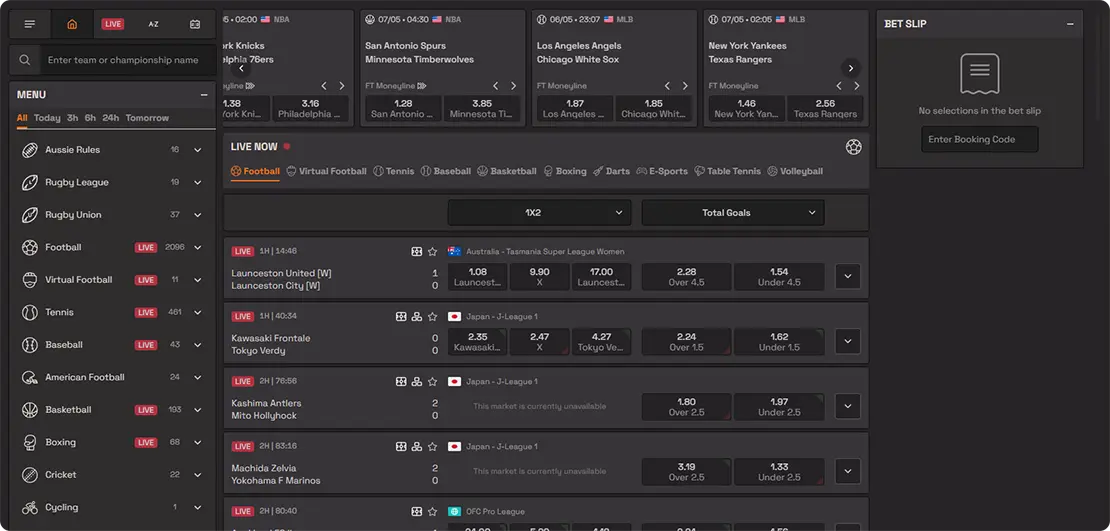Click the Baseball menu icon
This screenshot has height=531, width=1110.
pyautogui.click(x=30, y=345)
